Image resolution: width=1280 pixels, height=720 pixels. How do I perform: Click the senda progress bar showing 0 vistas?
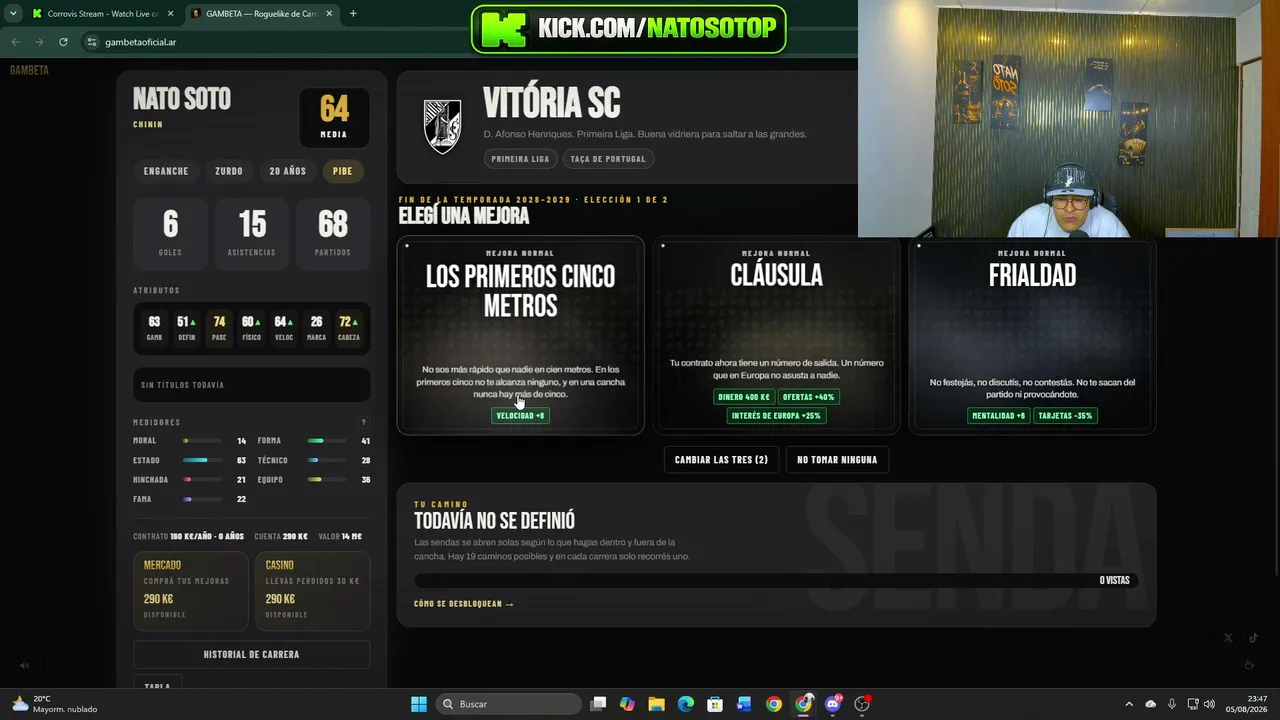click(x=777, y=580)
